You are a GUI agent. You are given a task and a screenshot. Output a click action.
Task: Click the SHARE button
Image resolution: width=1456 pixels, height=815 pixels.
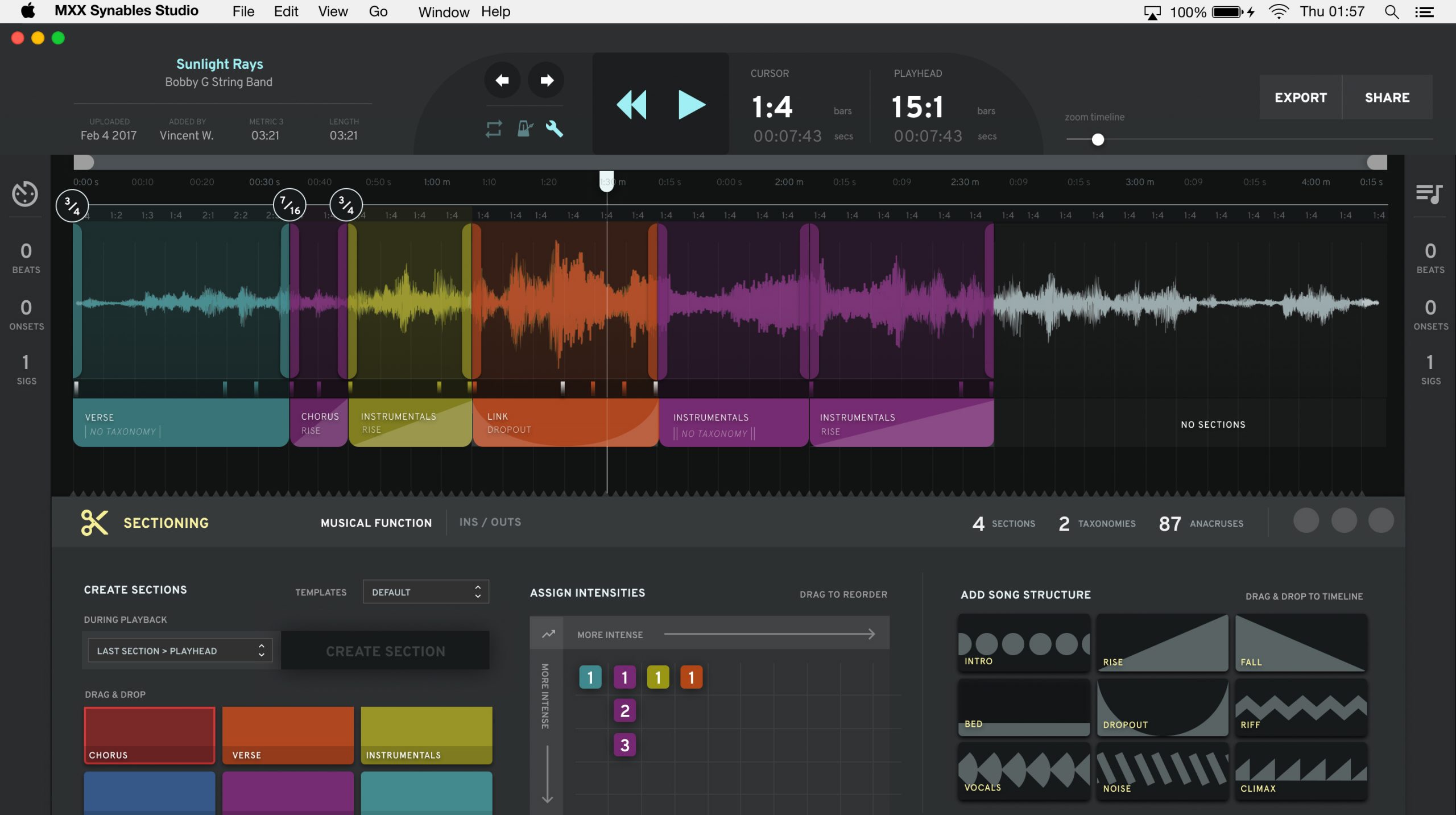[1387, 97]
